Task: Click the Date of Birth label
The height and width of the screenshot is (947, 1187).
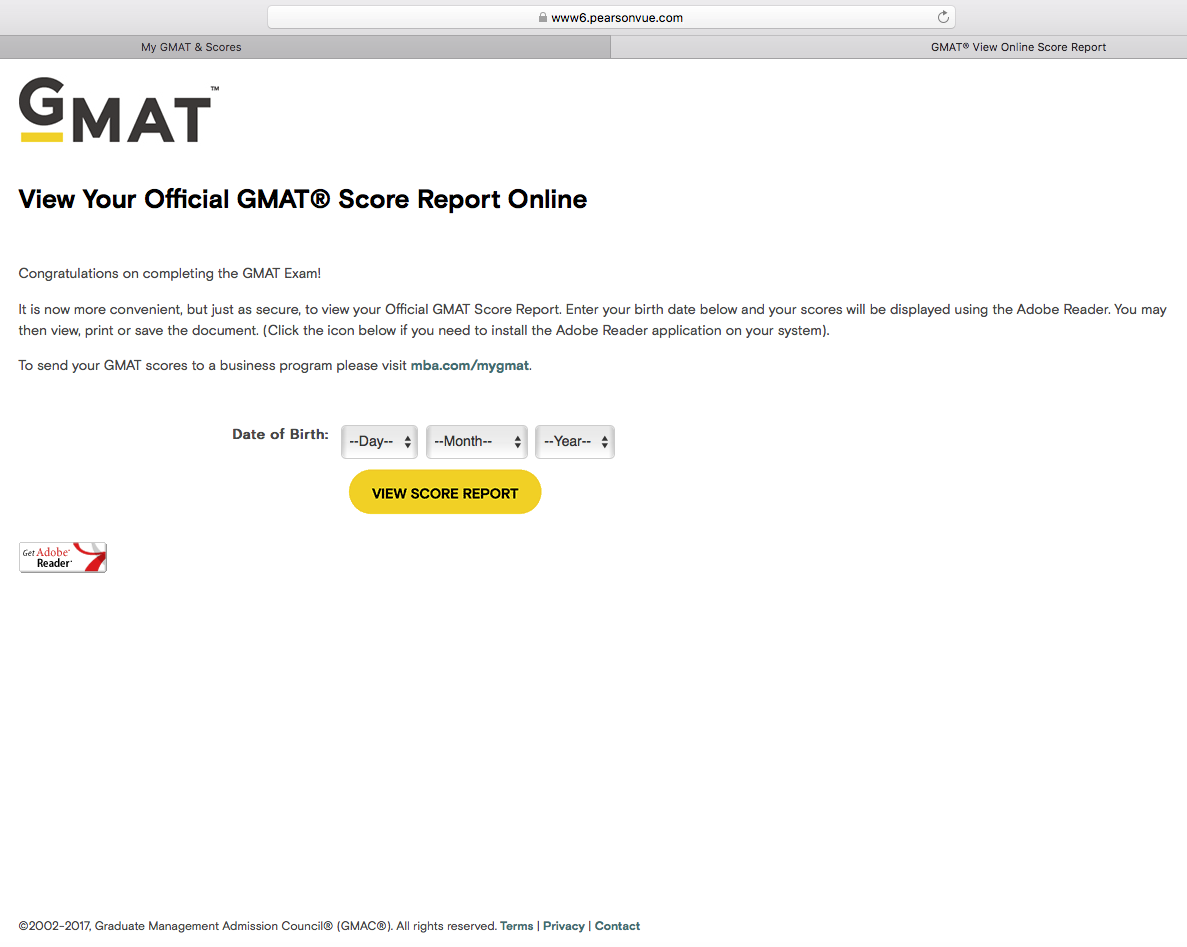Action: coord(280,435)
